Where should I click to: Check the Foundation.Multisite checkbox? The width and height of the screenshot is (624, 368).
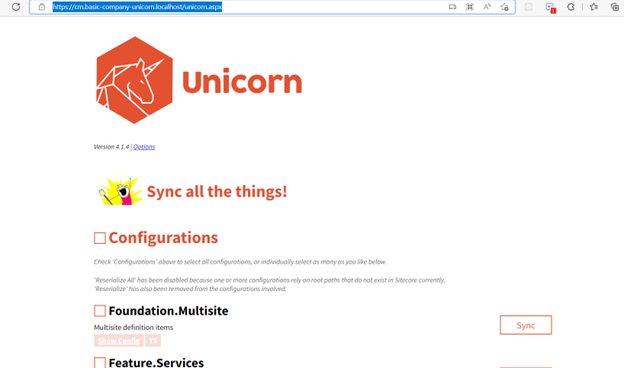tap(99, 311)
